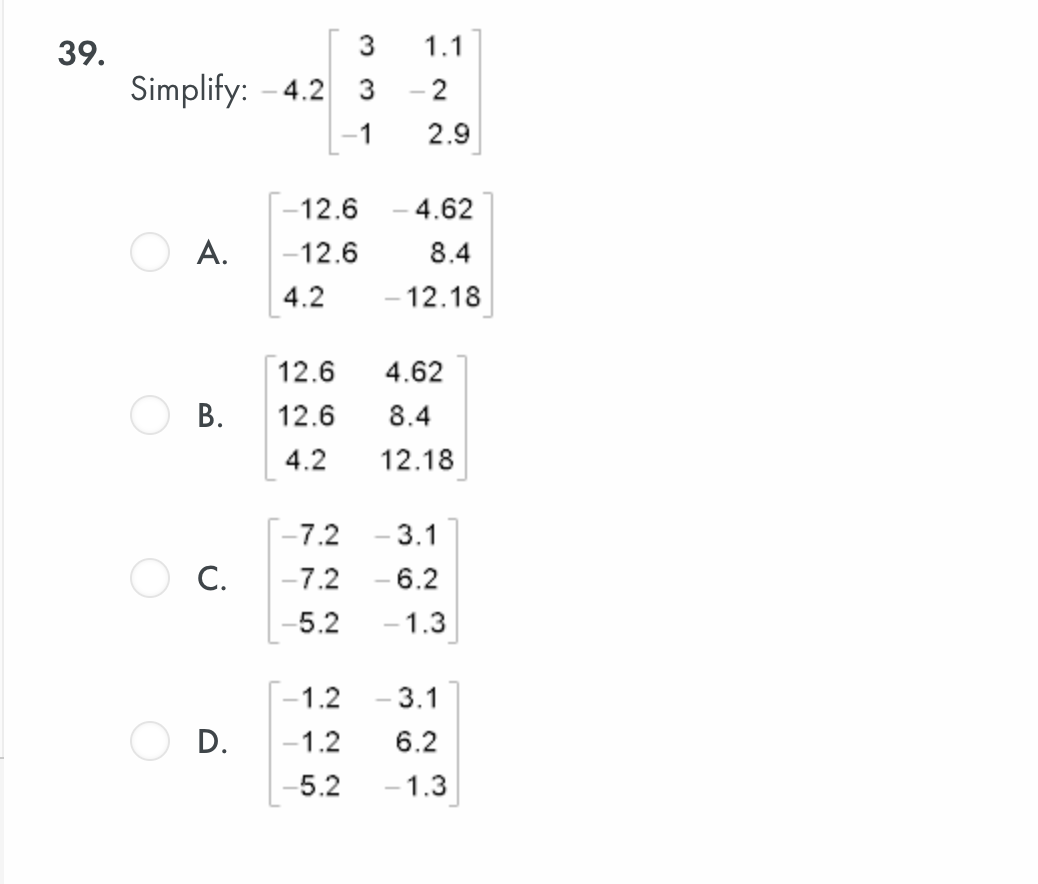The width and height of the screenshot is (1038, 884).
Task: Select the radio button for answer B
Action: (x=149, y=416)
